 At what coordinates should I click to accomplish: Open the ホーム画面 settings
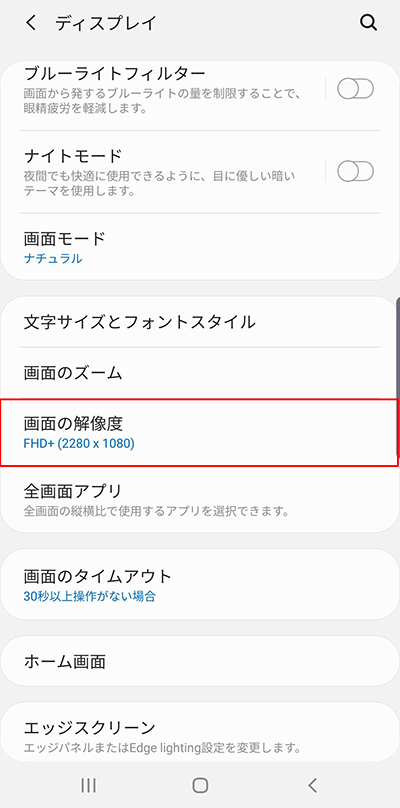coord(200,661)
